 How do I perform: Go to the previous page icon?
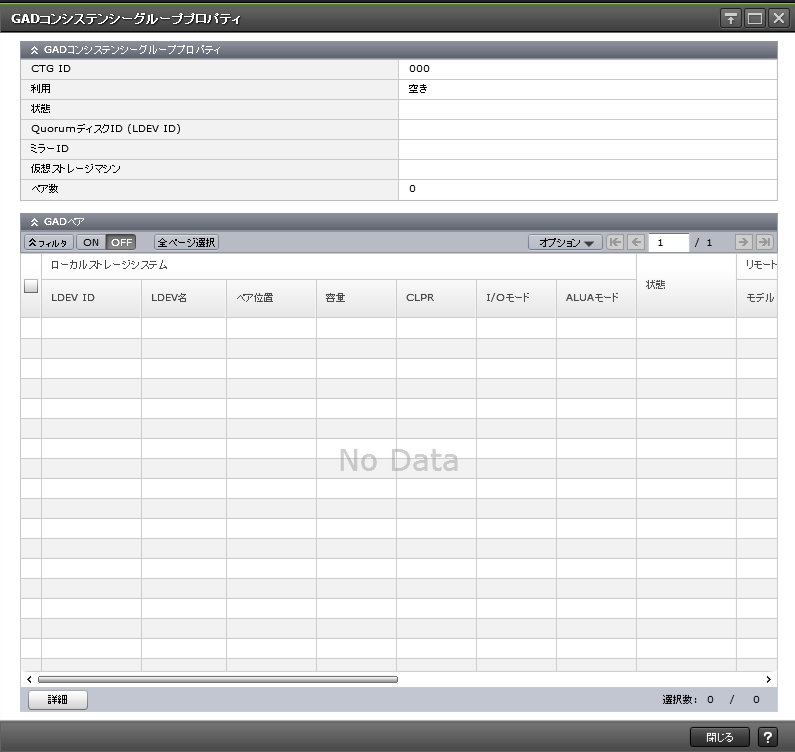coord(636,242)
